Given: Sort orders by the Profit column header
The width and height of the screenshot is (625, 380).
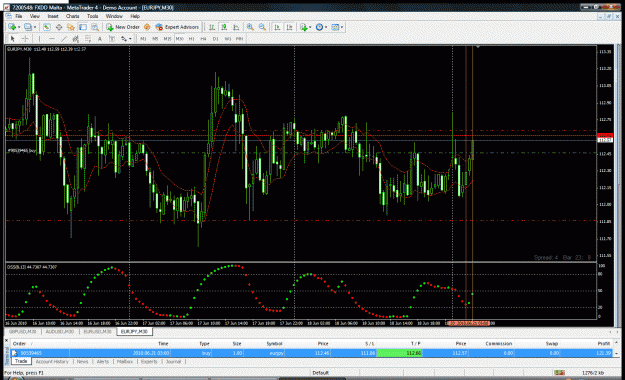Looking at the screenshot, I should coord(603,343).
